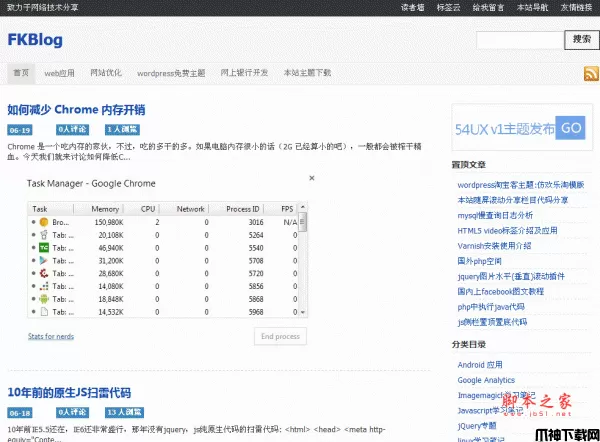Open the Google Analytics category link
Screen dimensions: 600x442
pyautogui.click(x=486, y=380)
